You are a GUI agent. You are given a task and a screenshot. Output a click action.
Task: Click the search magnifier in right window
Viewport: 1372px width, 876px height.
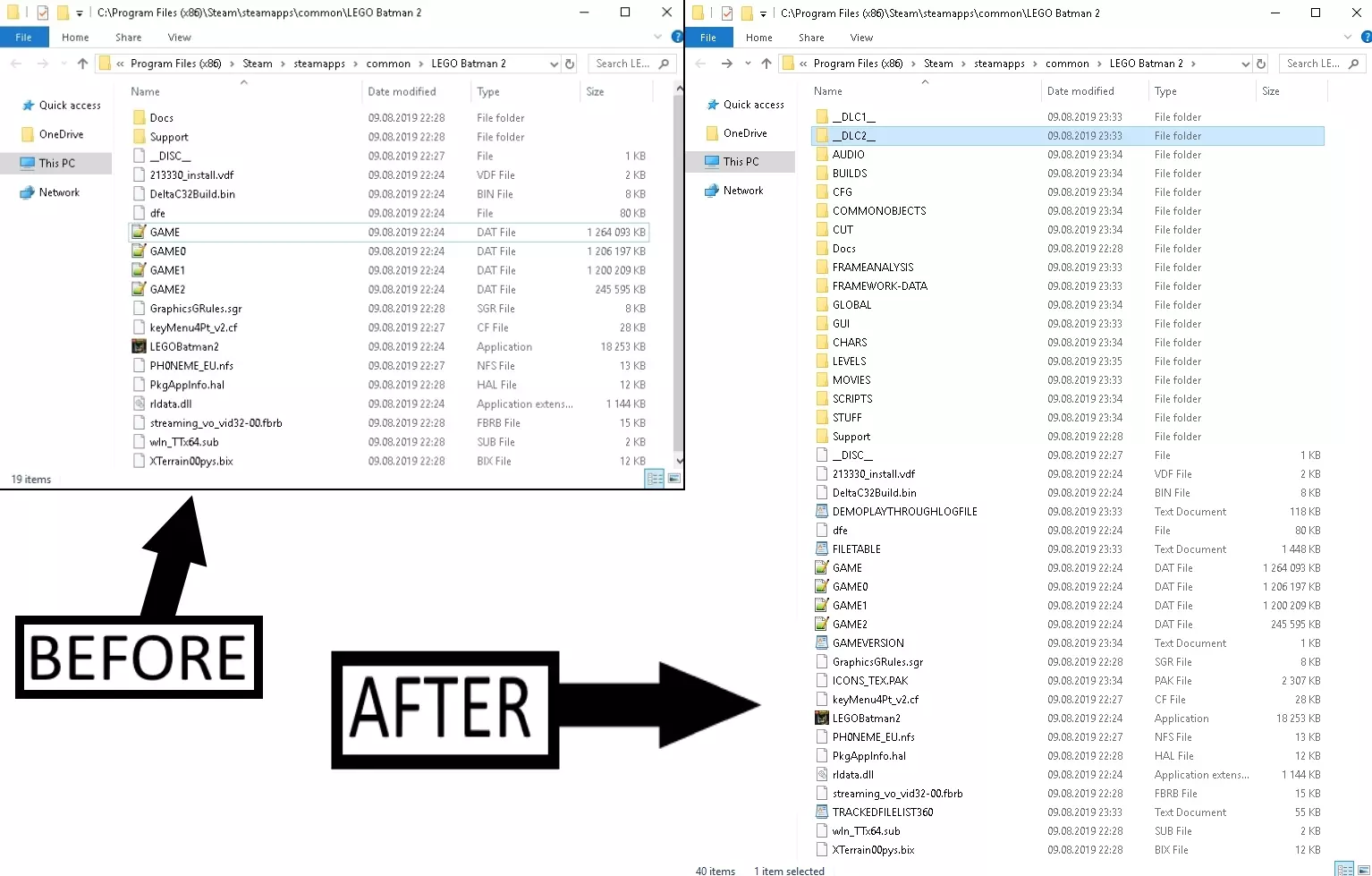(x=1354, y=64)
